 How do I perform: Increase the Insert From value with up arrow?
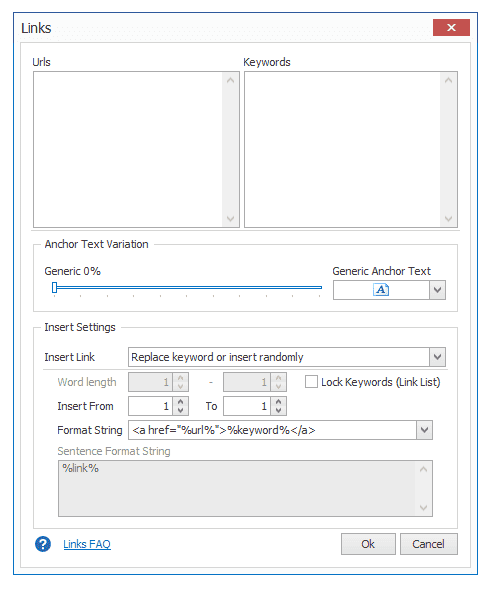point(181,402)
